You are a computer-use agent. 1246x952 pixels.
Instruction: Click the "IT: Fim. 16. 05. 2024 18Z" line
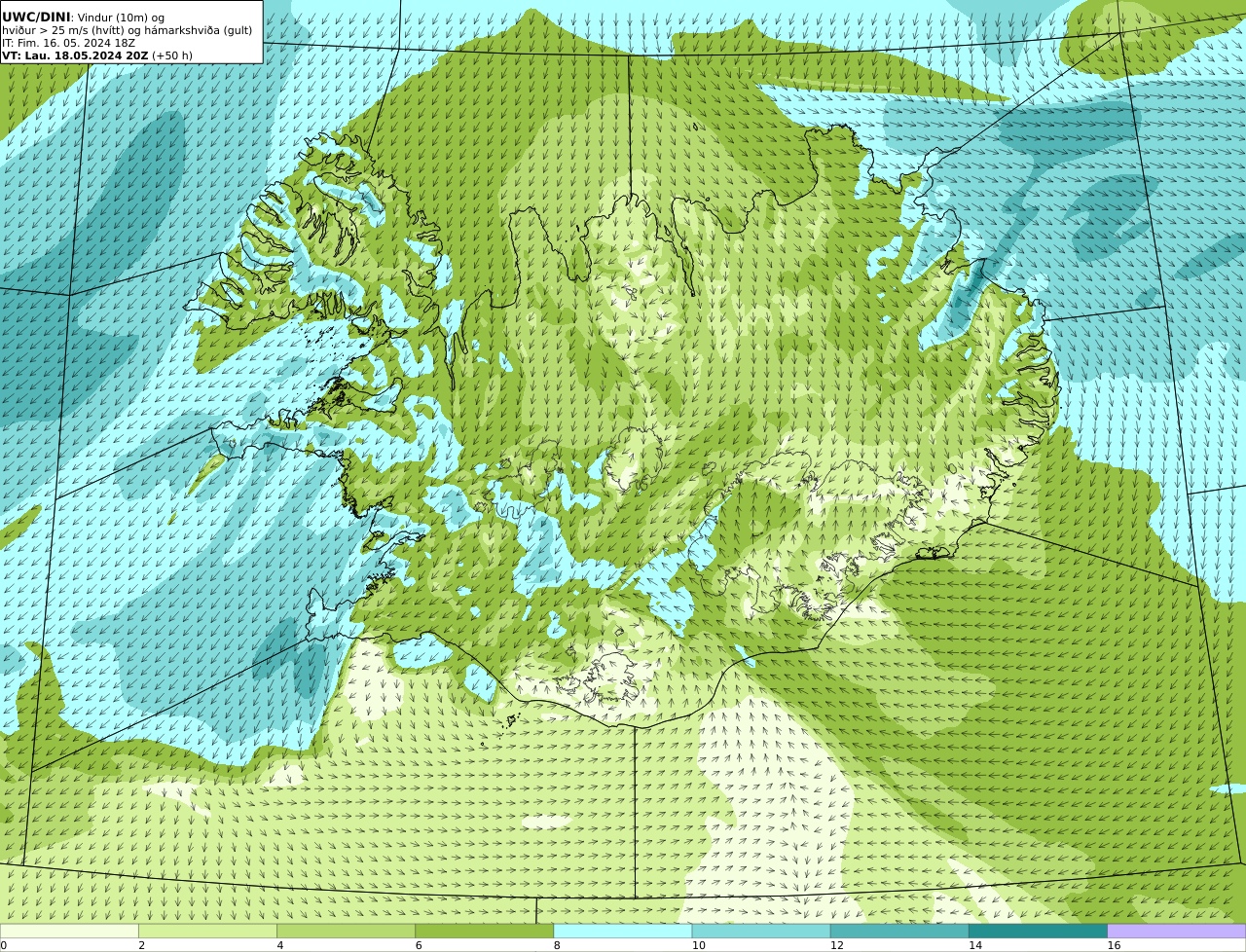(68, 43)
